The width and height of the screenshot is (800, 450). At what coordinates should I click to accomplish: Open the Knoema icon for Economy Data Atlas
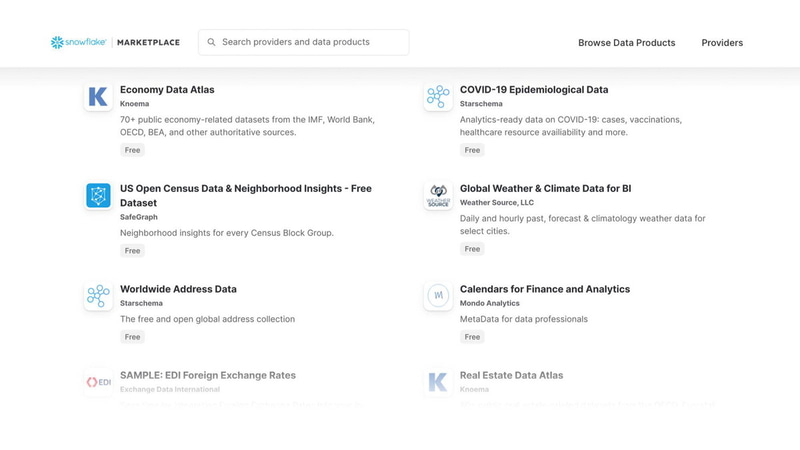pos(98,96)
